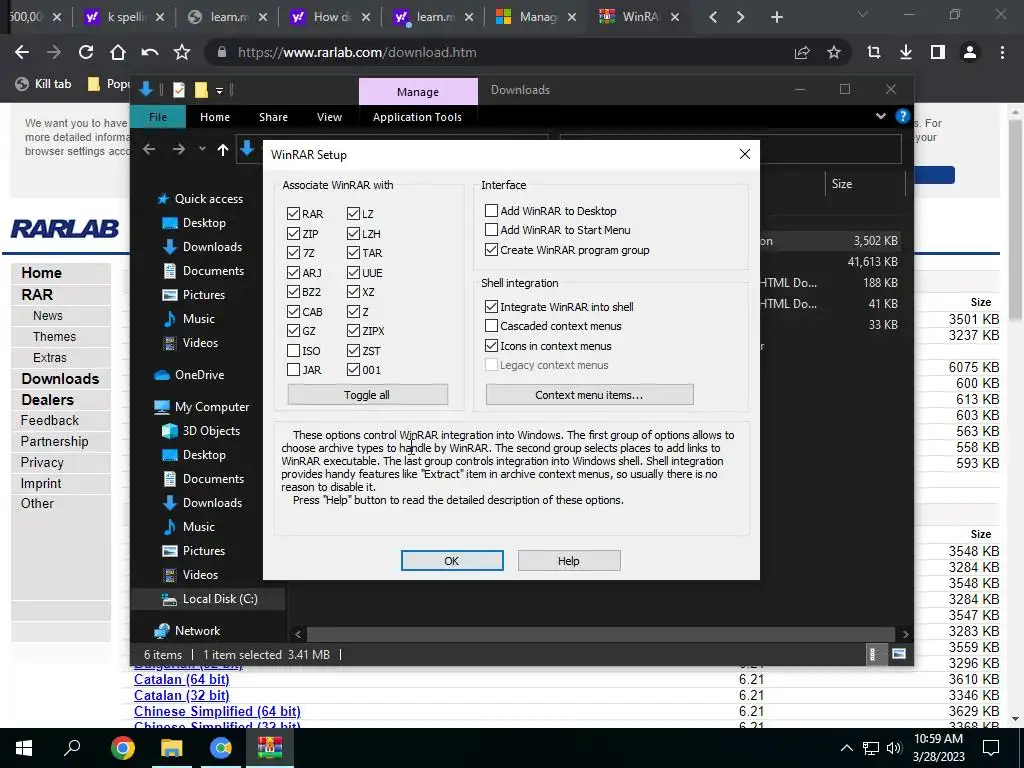Uncheck the RAR association checkbox
The width and height of the screenshot is (1024, 768).
[293, 214]
